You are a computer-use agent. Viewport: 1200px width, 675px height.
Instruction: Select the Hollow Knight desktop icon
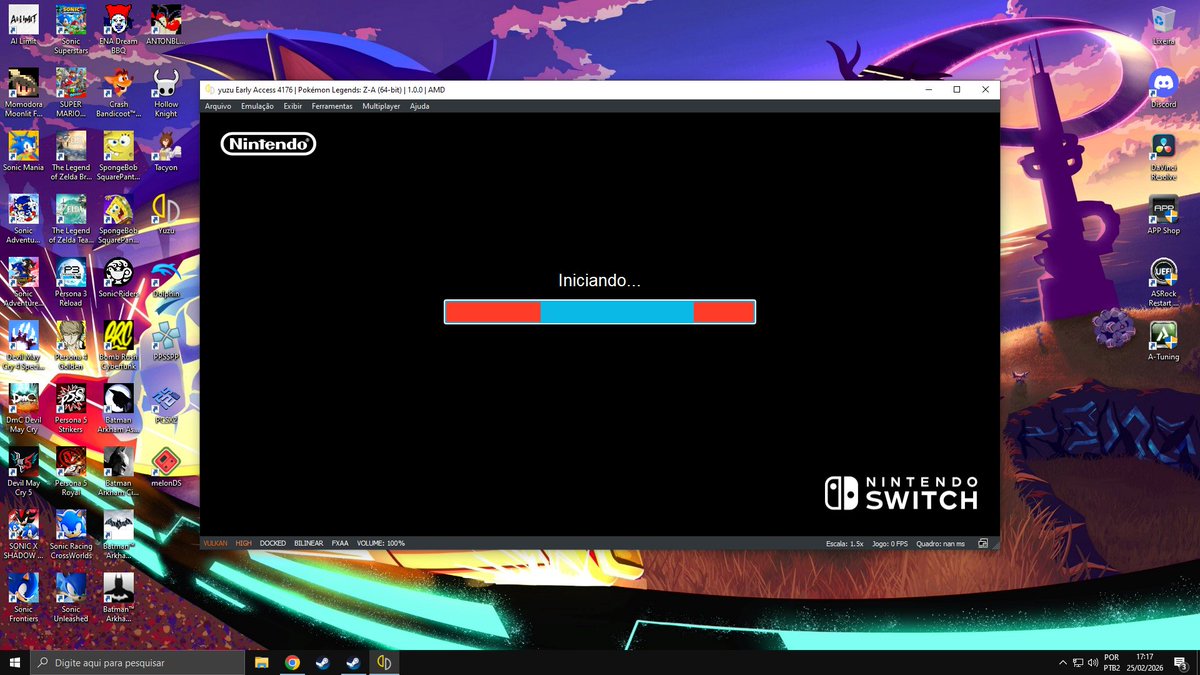[166, 93]
